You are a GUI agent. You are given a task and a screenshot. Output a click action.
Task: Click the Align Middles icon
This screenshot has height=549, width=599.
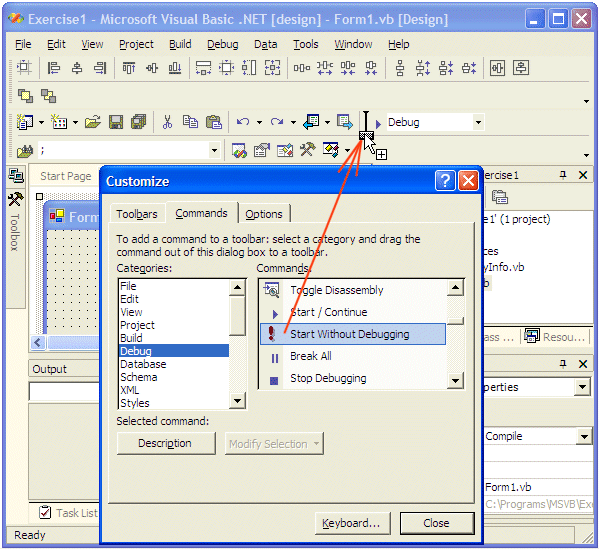(152, 68)
